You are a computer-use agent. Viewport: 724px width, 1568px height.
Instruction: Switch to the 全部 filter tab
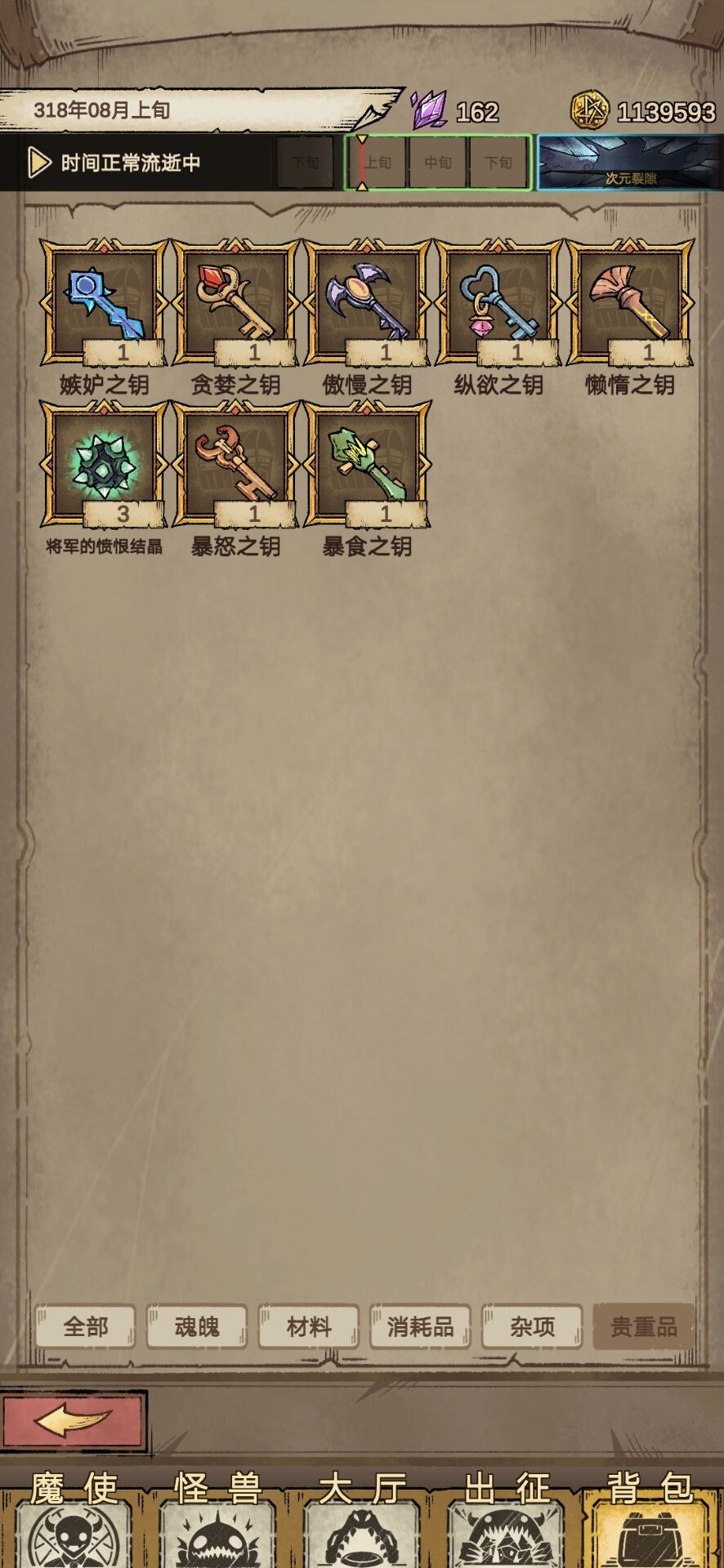(85, 1326)
